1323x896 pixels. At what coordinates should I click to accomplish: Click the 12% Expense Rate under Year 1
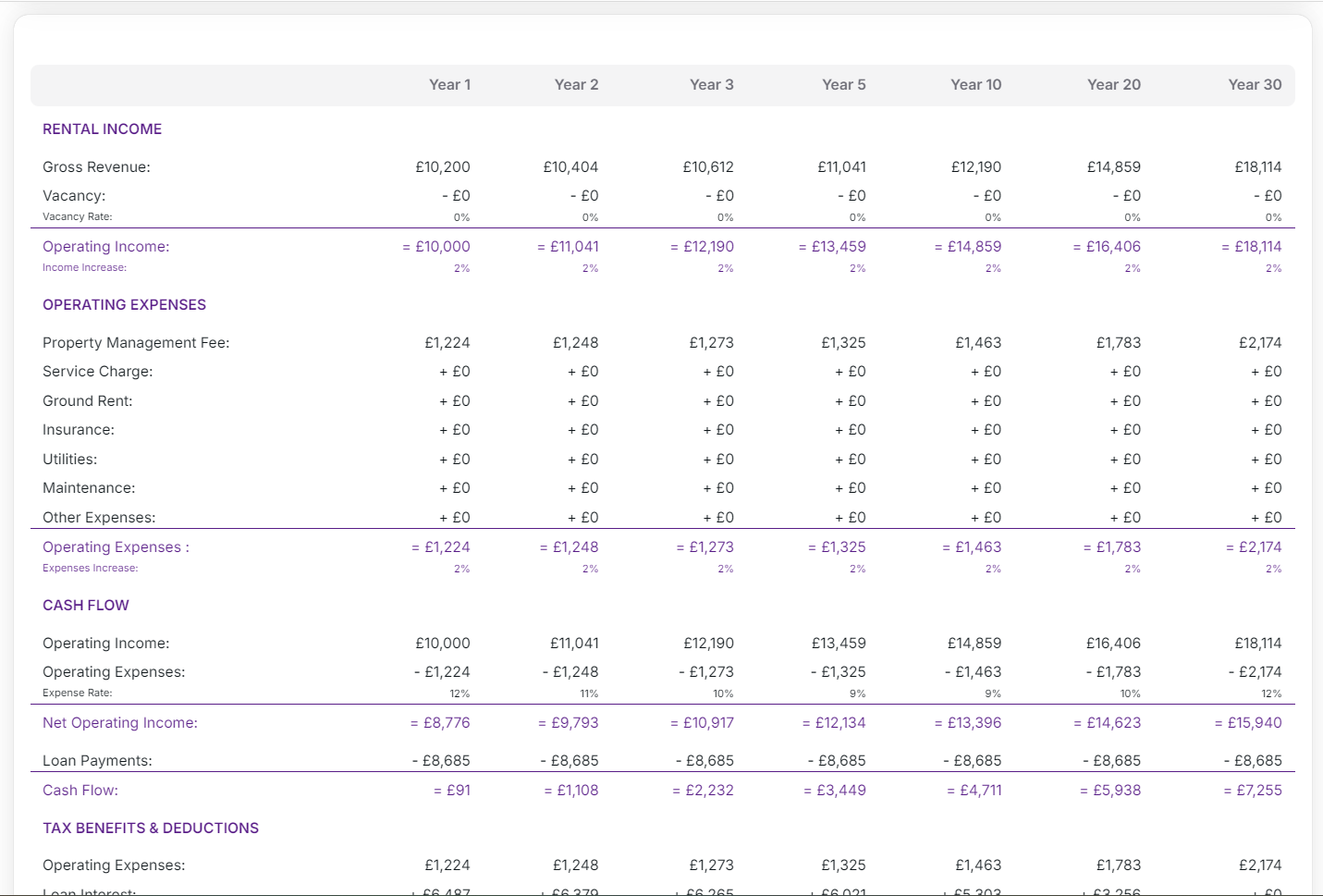[459, 693]
